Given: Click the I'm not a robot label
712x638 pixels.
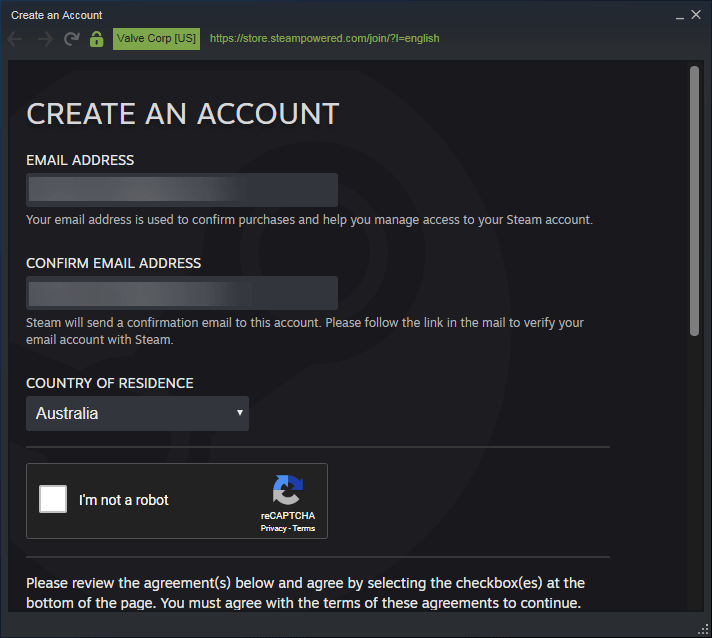Looking at the screenshot, I should tap(124, 500).
